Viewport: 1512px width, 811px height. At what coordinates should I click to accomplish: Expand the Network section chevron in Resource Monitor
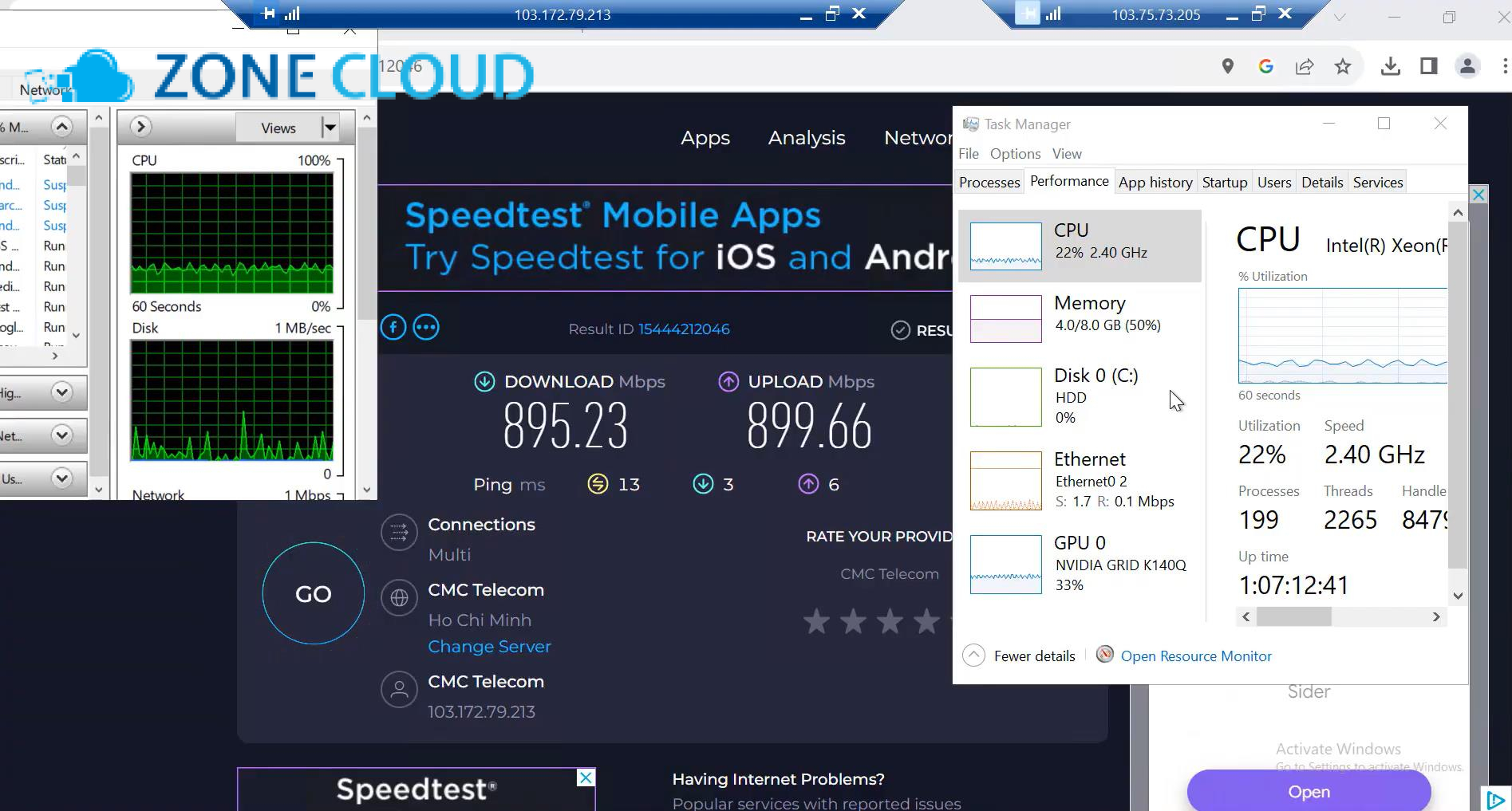pyautogui.click(x=61, y=435)
